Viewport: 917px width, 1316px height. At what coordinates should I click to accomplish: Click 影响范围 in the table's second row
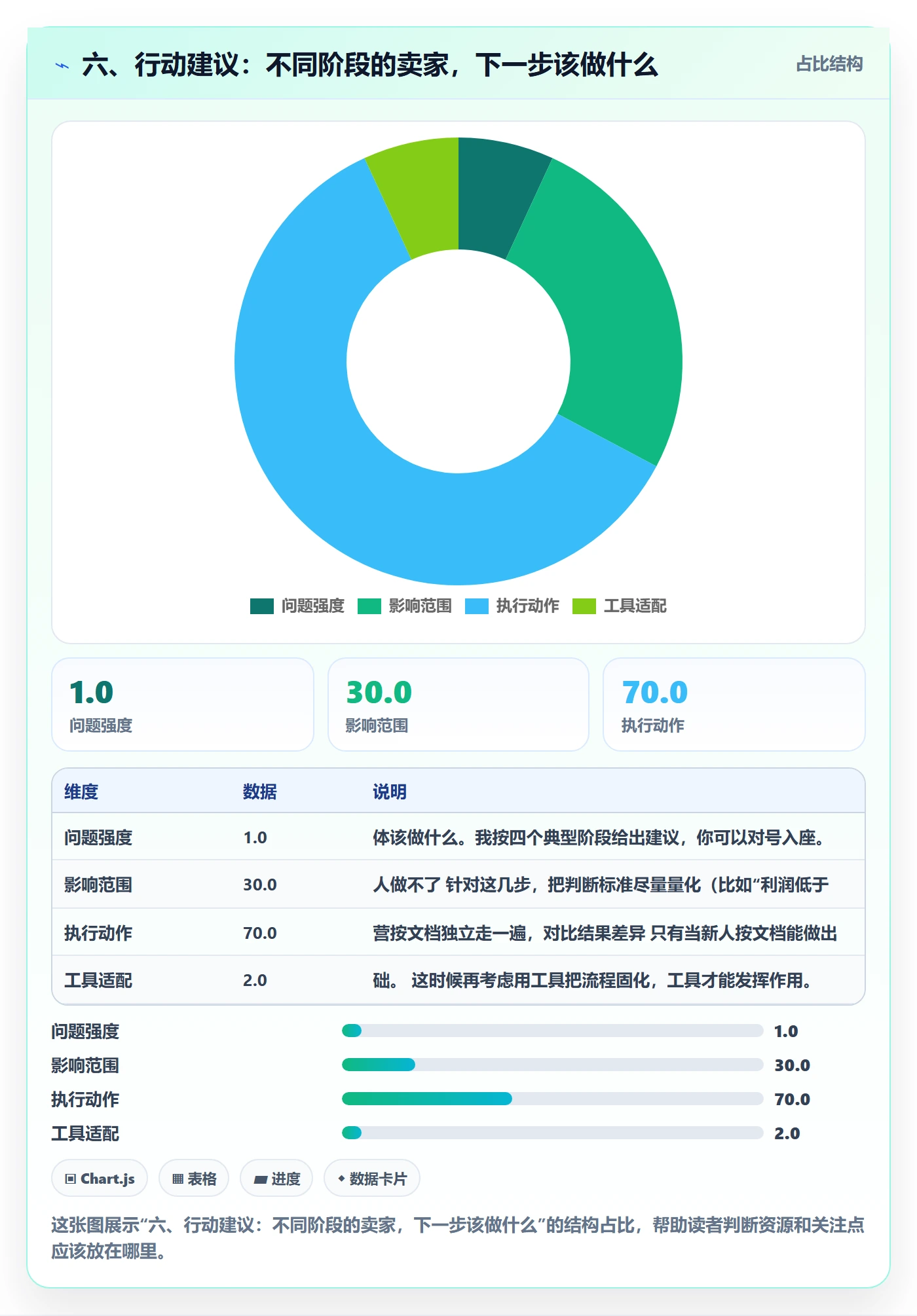click(98, 885)
